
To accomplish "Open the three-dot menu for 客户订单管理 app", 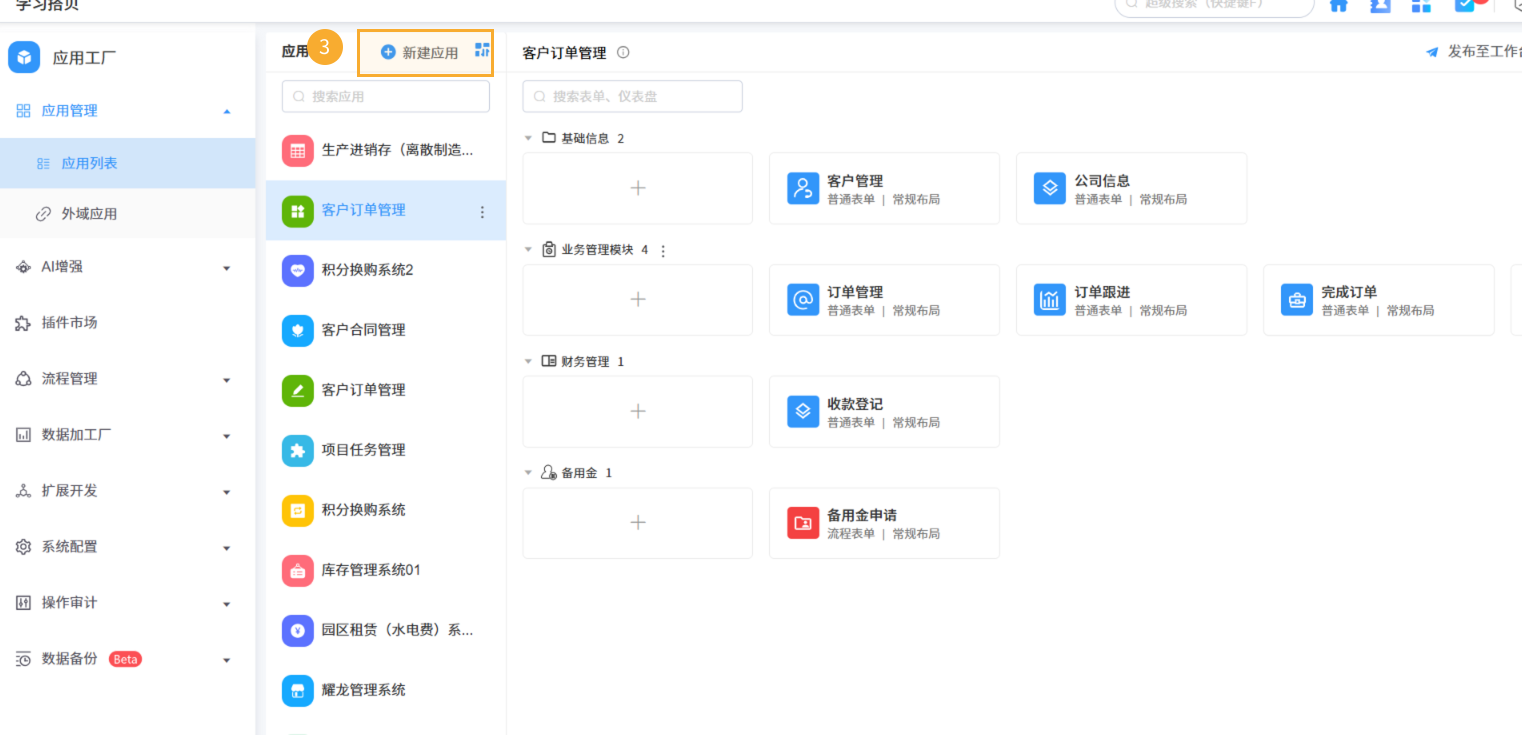I will (482, 212).
